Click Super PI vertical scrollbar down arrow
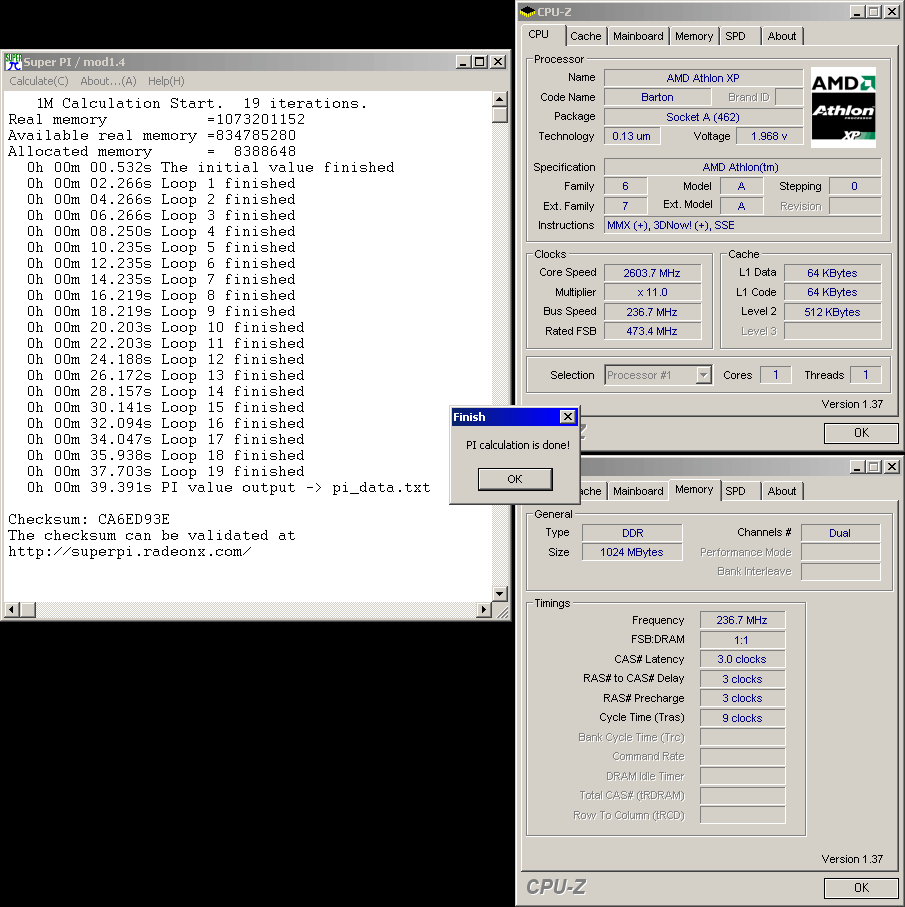This screenshot has height=907, width=905. click(500, 594)
